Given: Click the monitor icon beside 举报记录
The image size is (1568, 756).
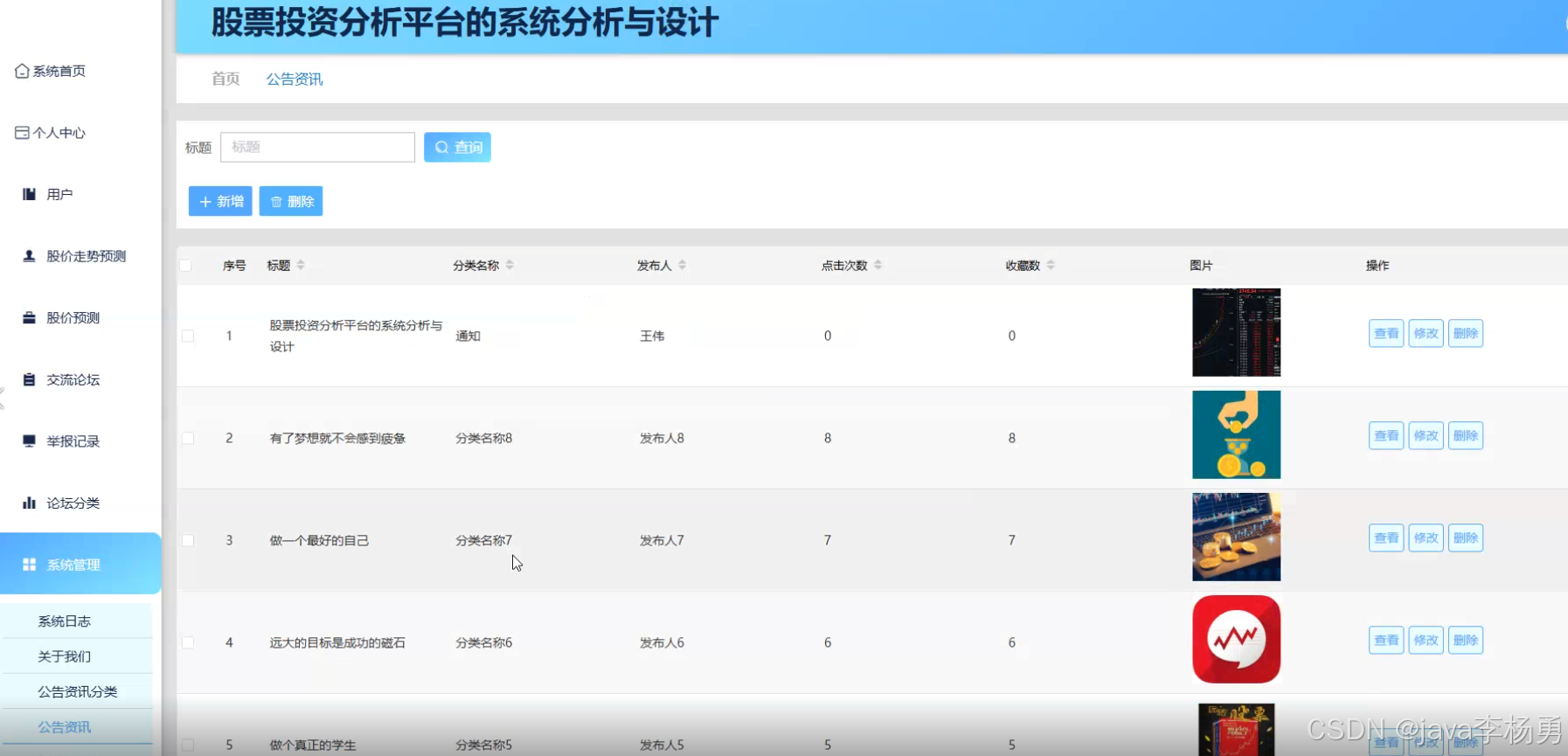Looking at the screenshot, I should click(29, 441).
